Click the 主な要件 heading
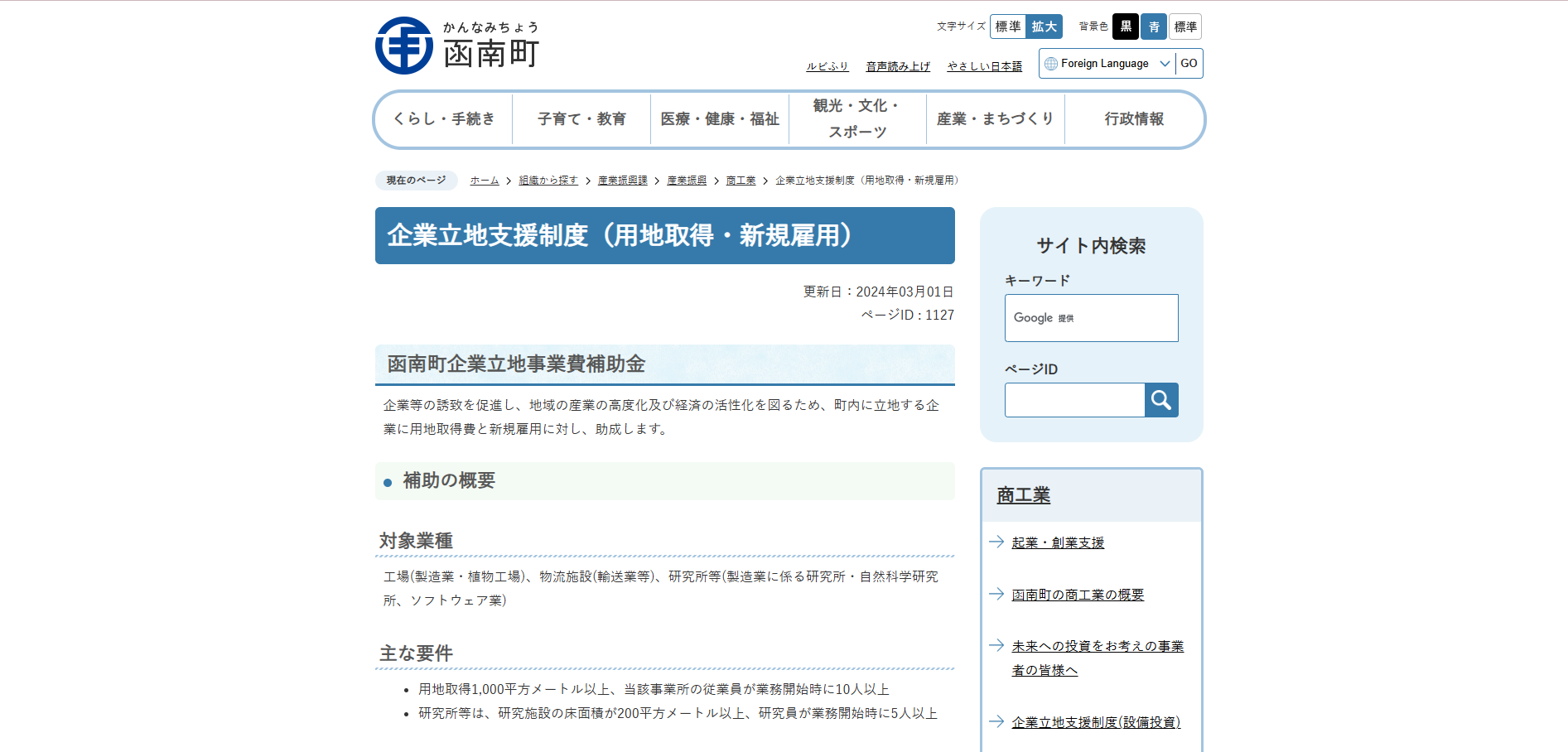1568x752 pixels. click(416, 653)
